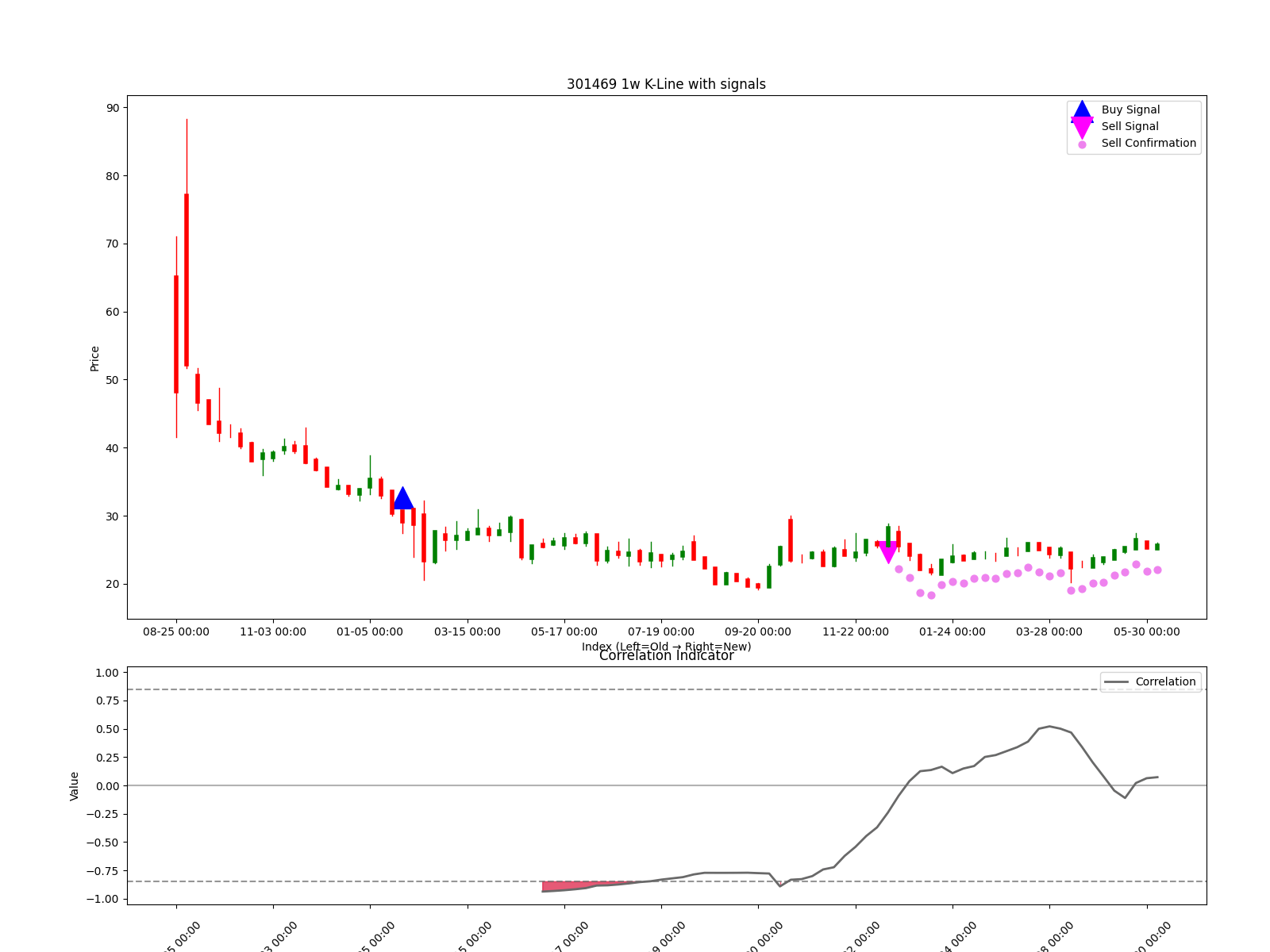Viewport: 1270px width, 952px height.
Task: Click the '08-25 00:00' x-axis tick label
Action: (176, 631)
